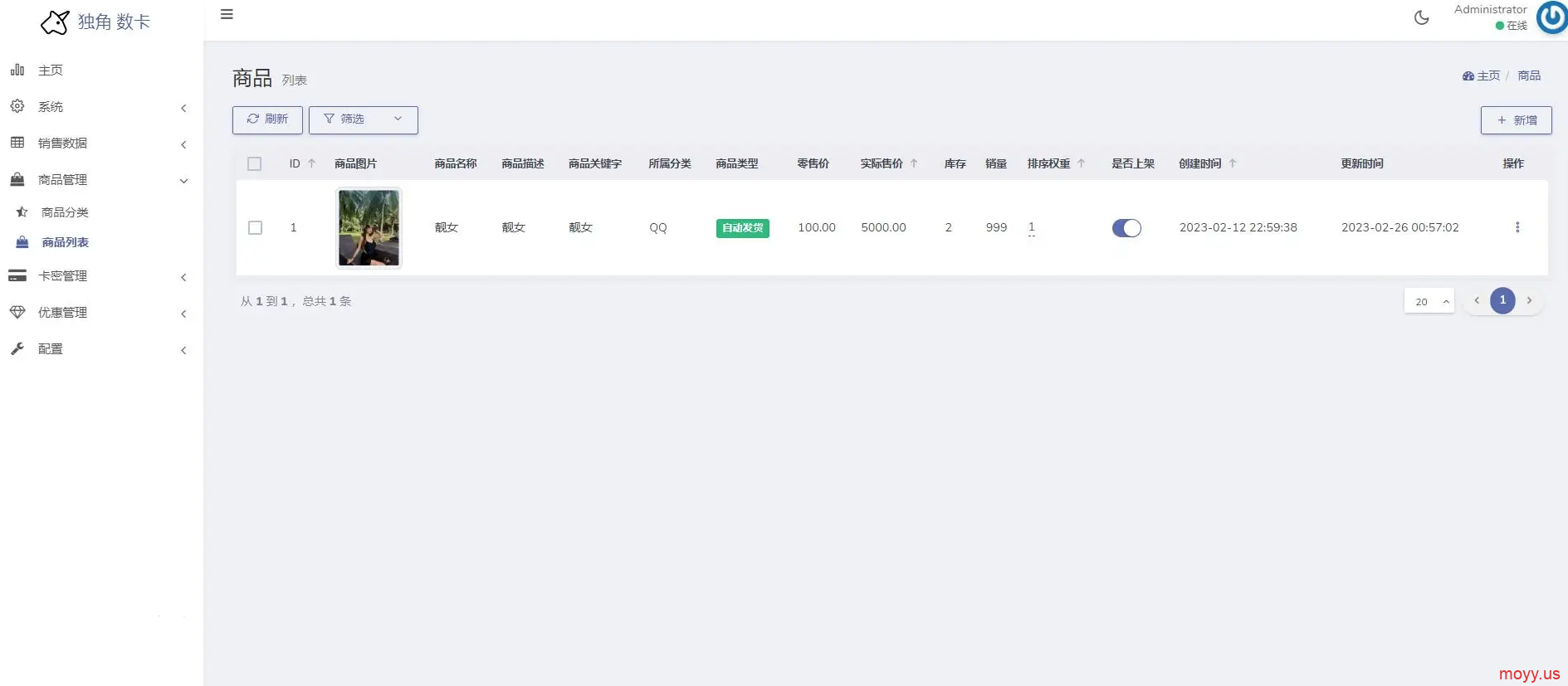Open the 20 per-page size dropdown
The image size is (1568, 686).
click(x=1429, y=301)
